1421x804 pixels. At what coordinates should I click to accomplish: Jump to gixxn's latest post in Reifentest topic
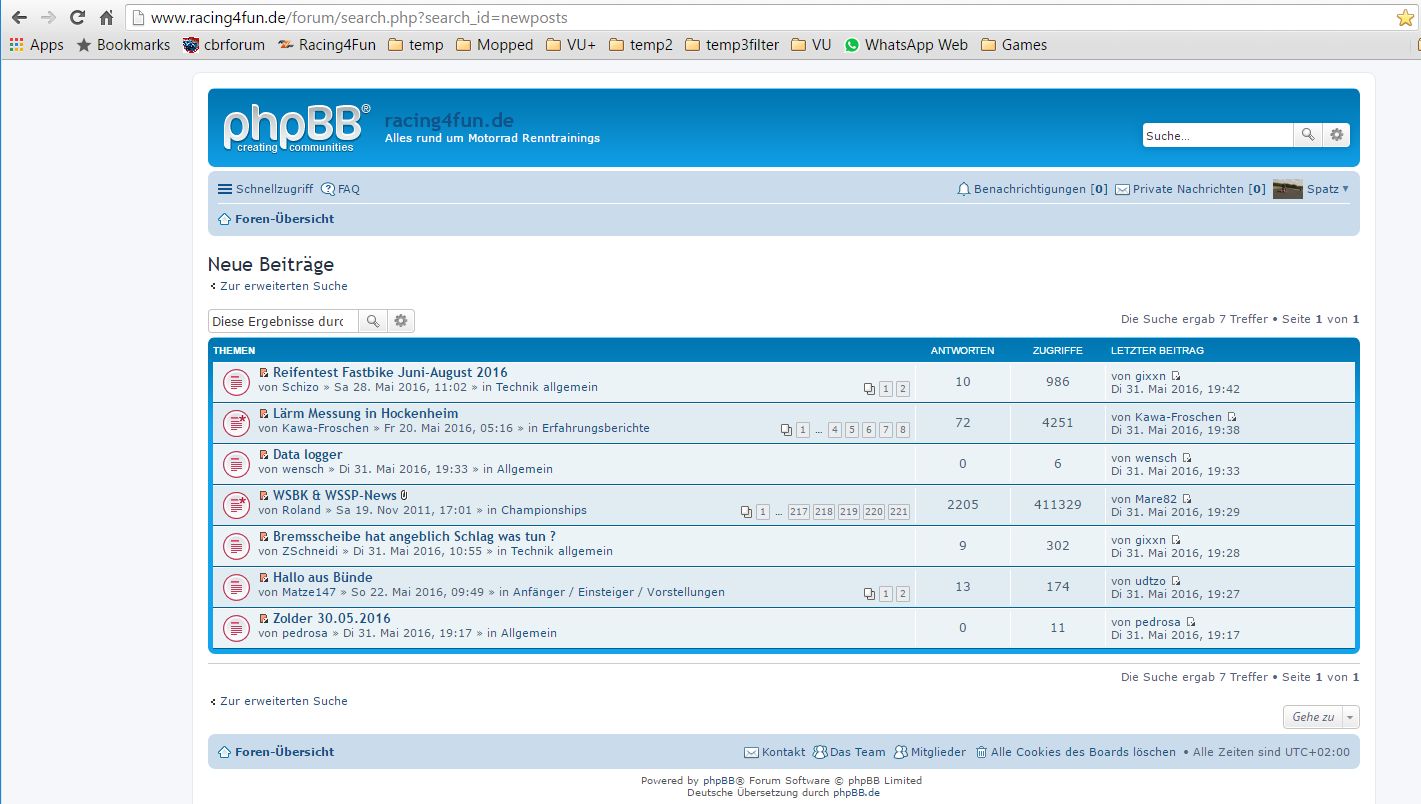[x=1176, y=376]
